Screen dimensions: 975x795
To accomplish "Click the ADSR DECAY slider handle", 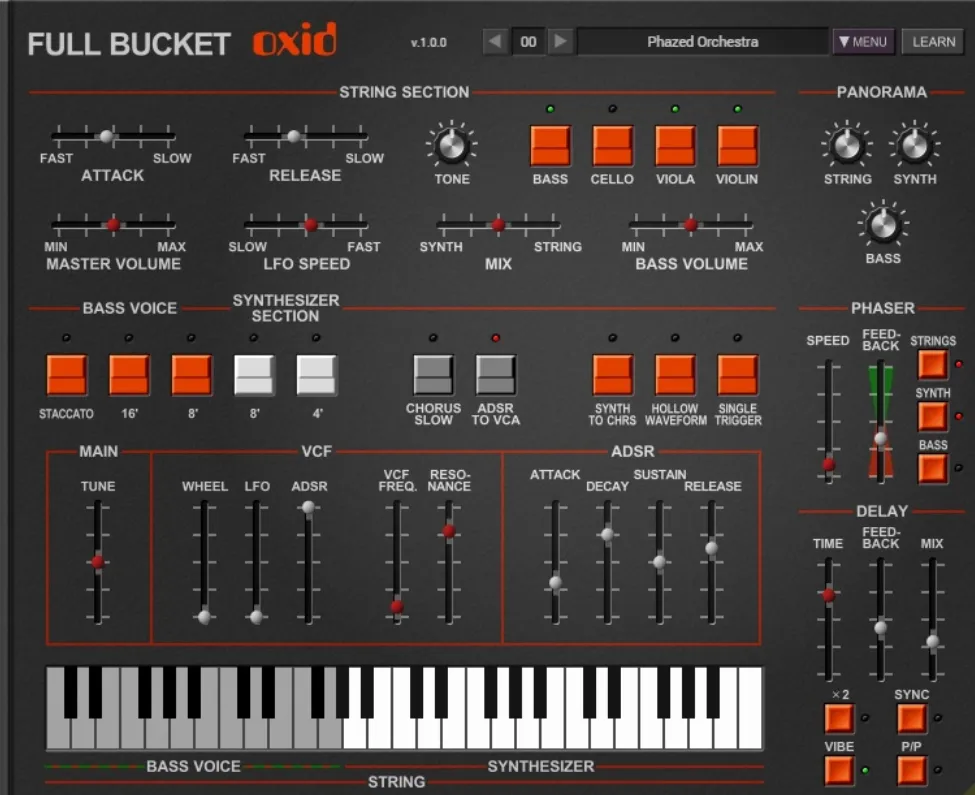I will point(607,534).
